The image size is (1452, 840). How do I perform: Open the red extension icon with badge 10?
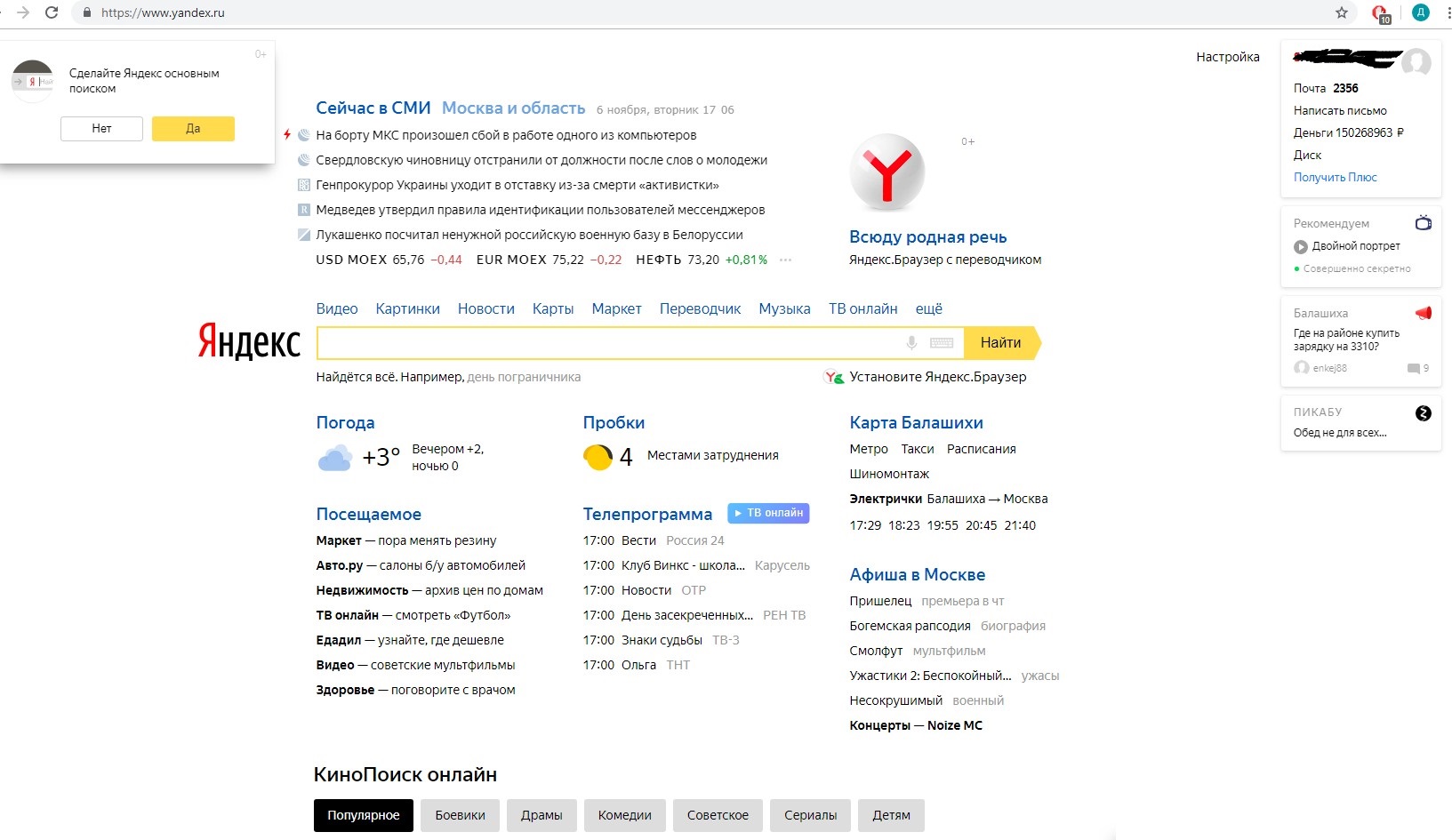[x=1380, y=13]
